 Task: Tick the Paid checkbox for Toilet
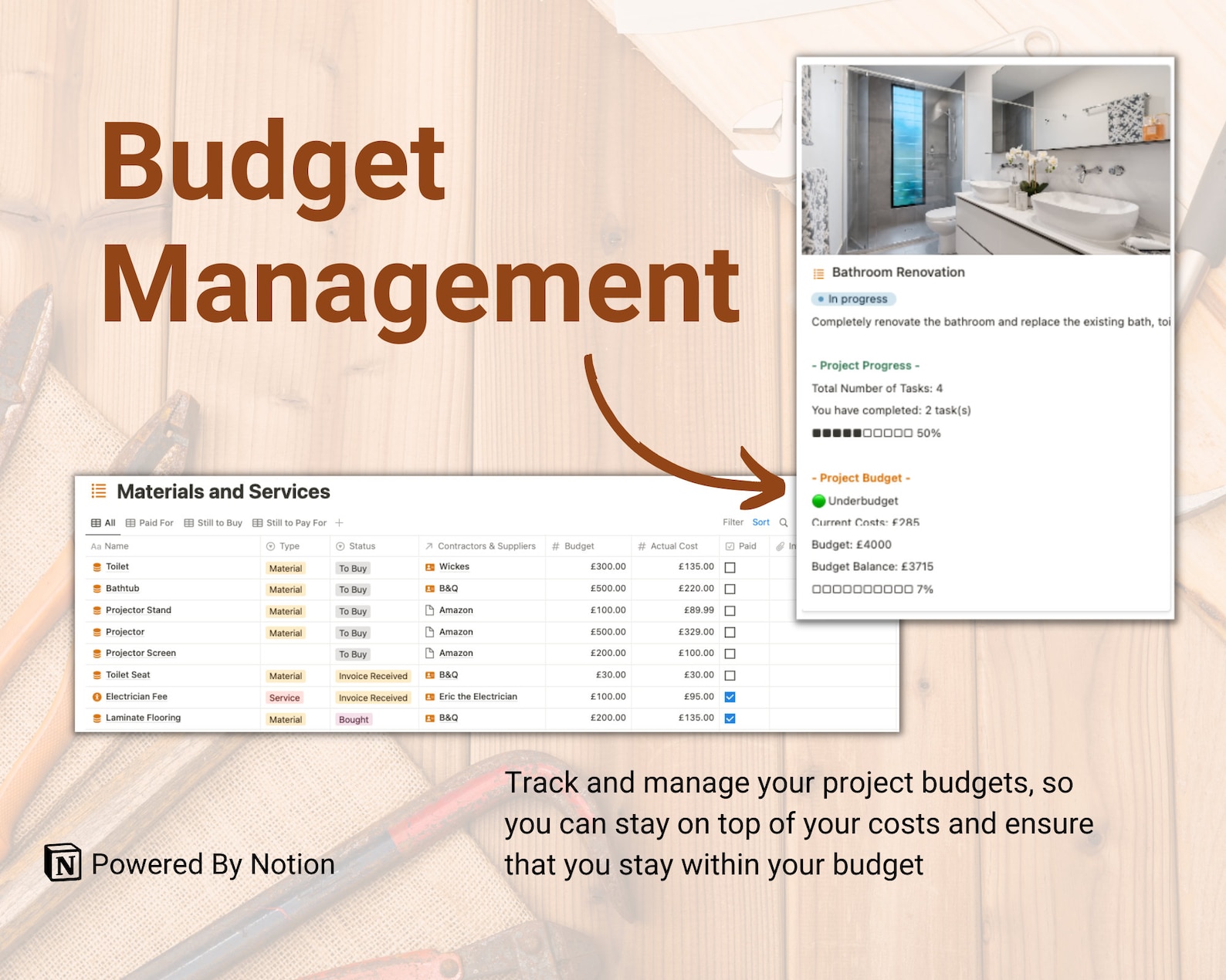coord(730,567)
